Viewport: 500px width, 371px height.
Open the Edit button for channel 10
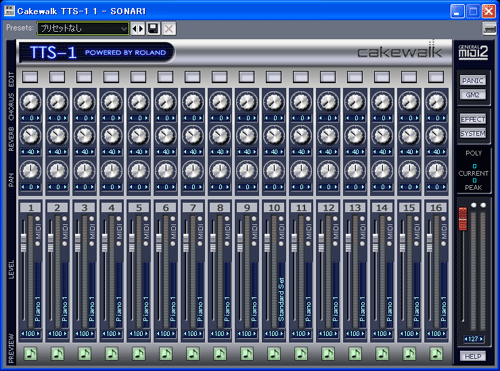coord(274,77)
